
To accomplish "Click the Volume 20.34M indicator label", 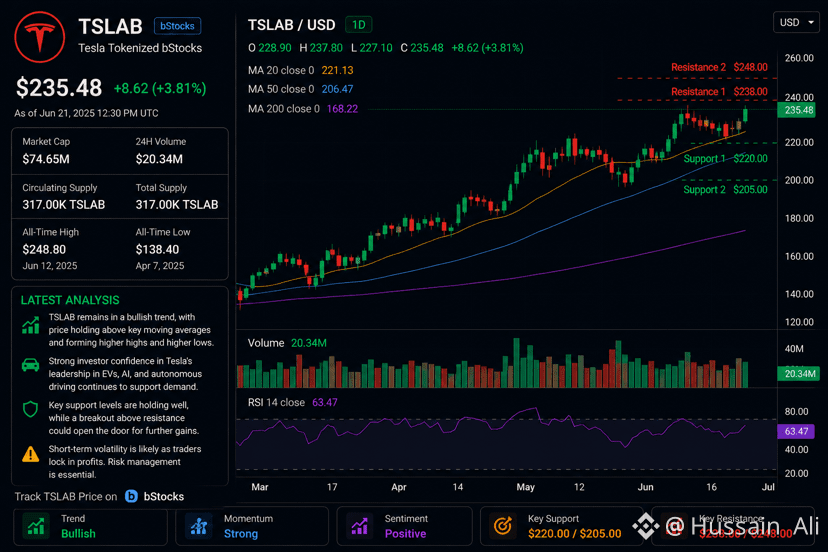I will (x=287, y=343).
